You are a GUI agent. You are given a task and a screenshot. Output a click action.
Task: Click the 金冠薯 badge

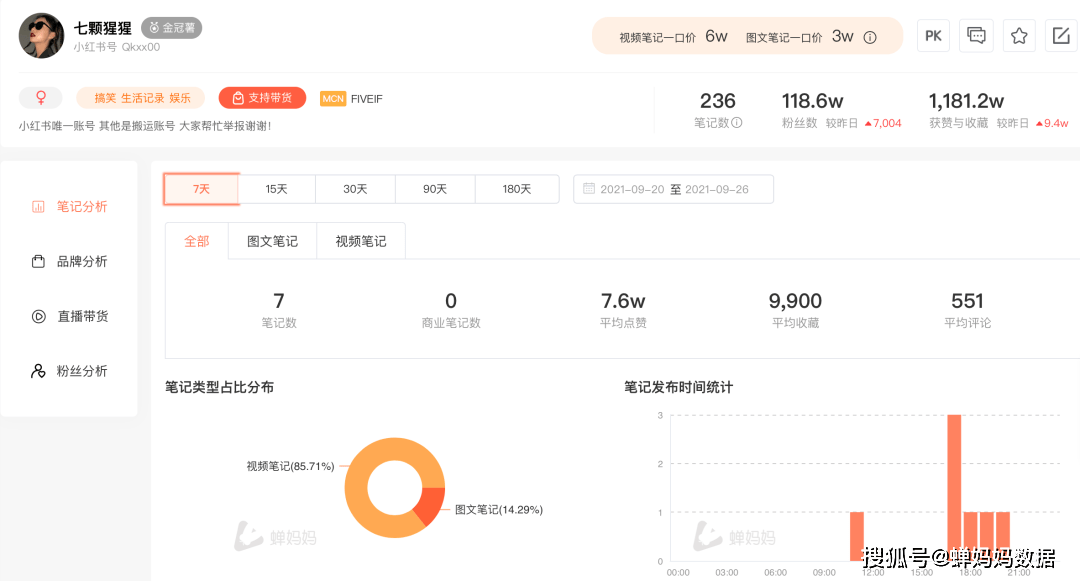172,28
